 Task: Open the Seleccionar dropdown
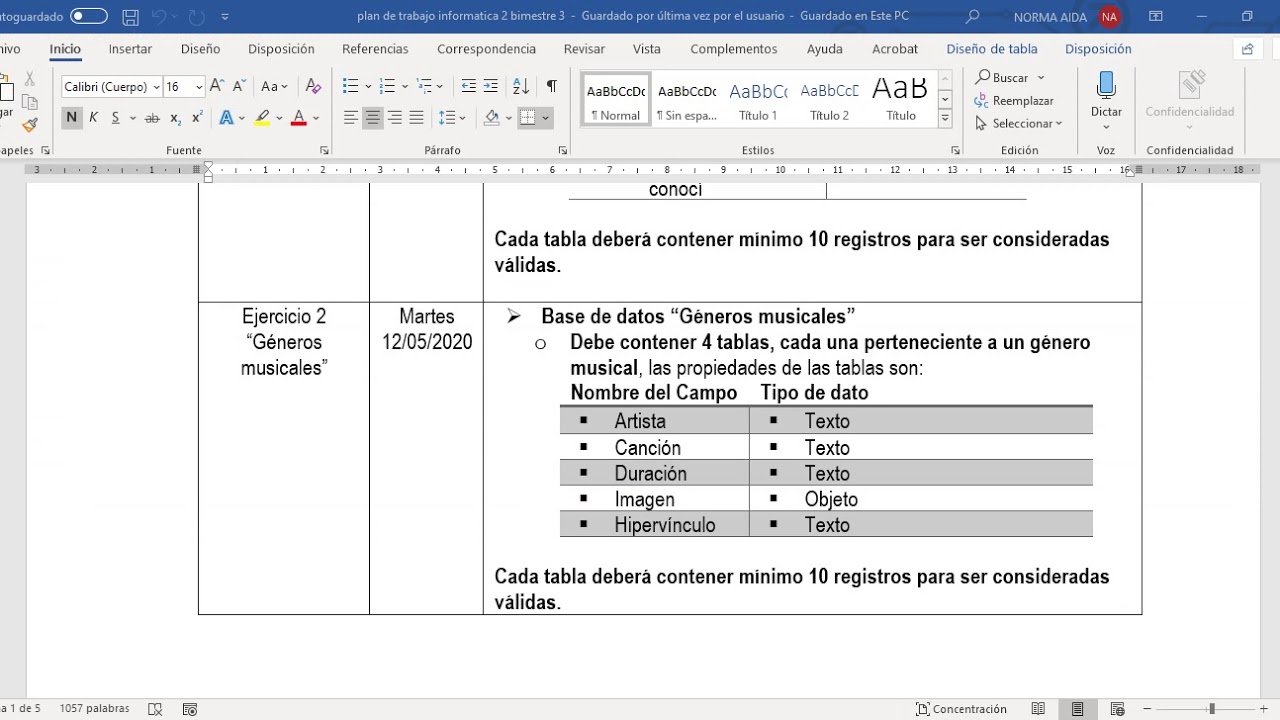point(1018,123)
